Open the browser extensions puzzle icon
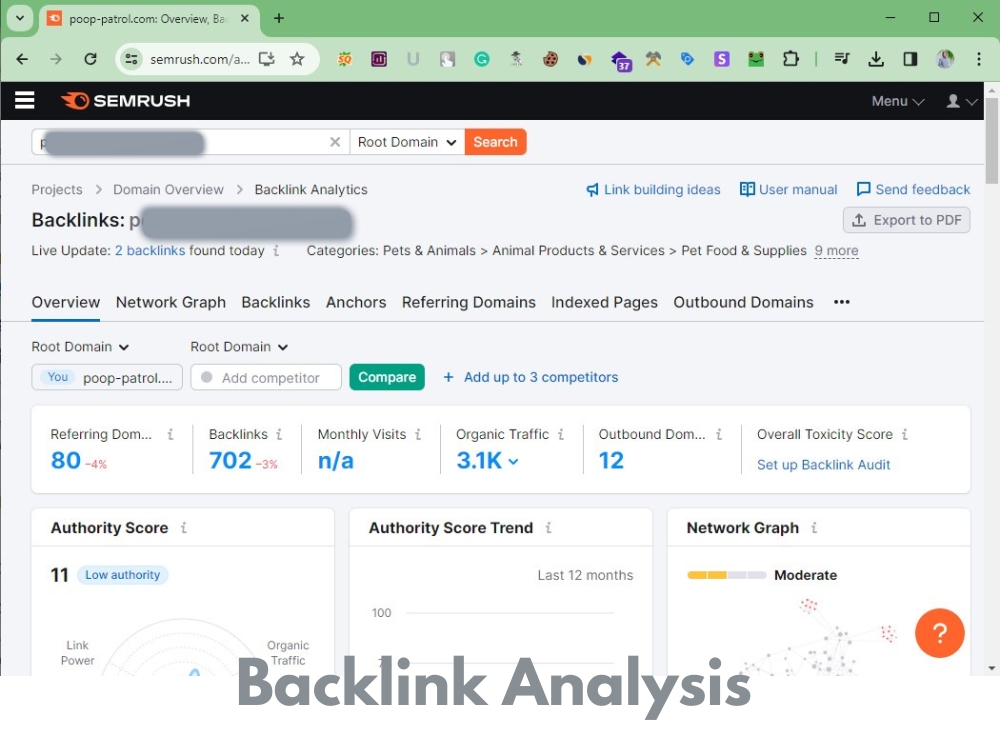The height and width of the screenshot is (750, 1000). click(x=791, y=59)
